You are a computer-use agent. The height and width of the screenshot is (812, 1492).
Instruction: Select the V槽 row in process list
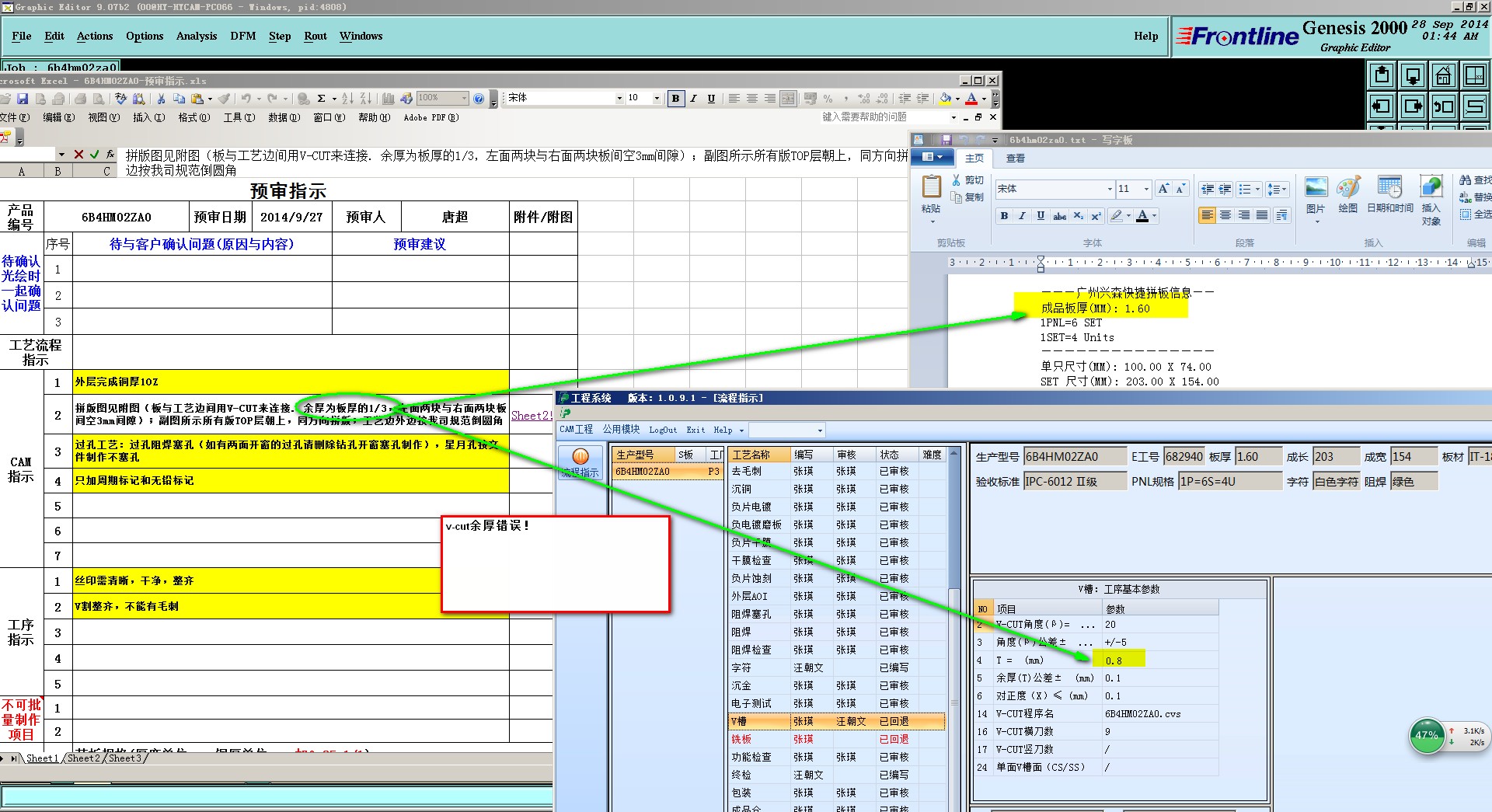pyautogui.click(x=836, y=722)
